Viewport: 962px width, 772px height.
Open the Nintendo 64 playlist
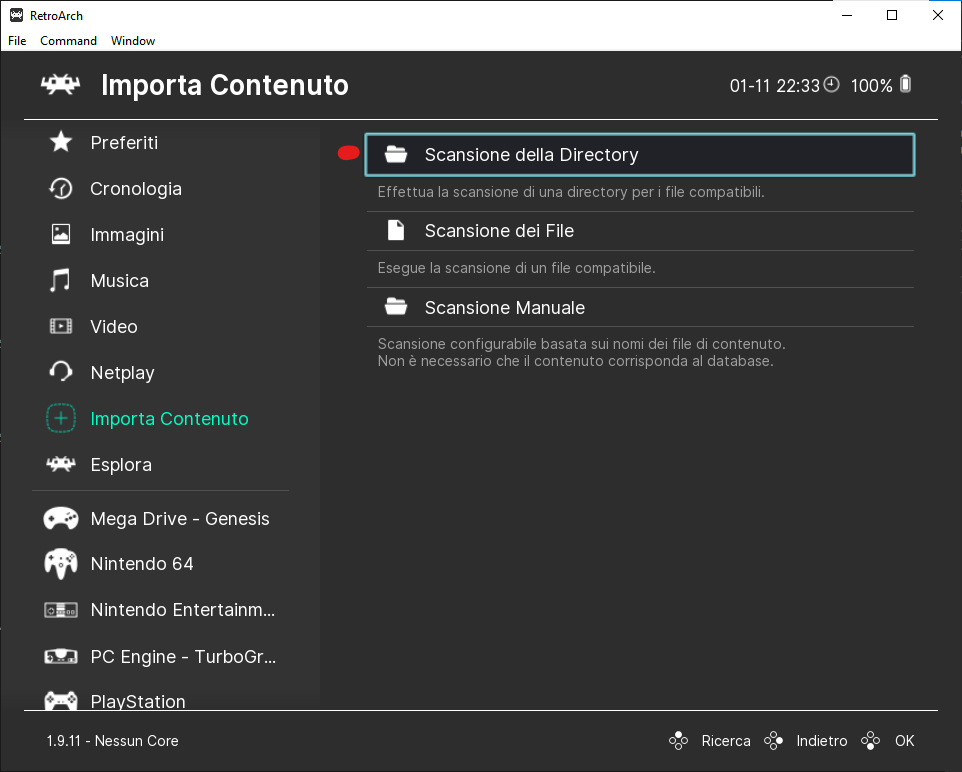(x=142, y=564)
